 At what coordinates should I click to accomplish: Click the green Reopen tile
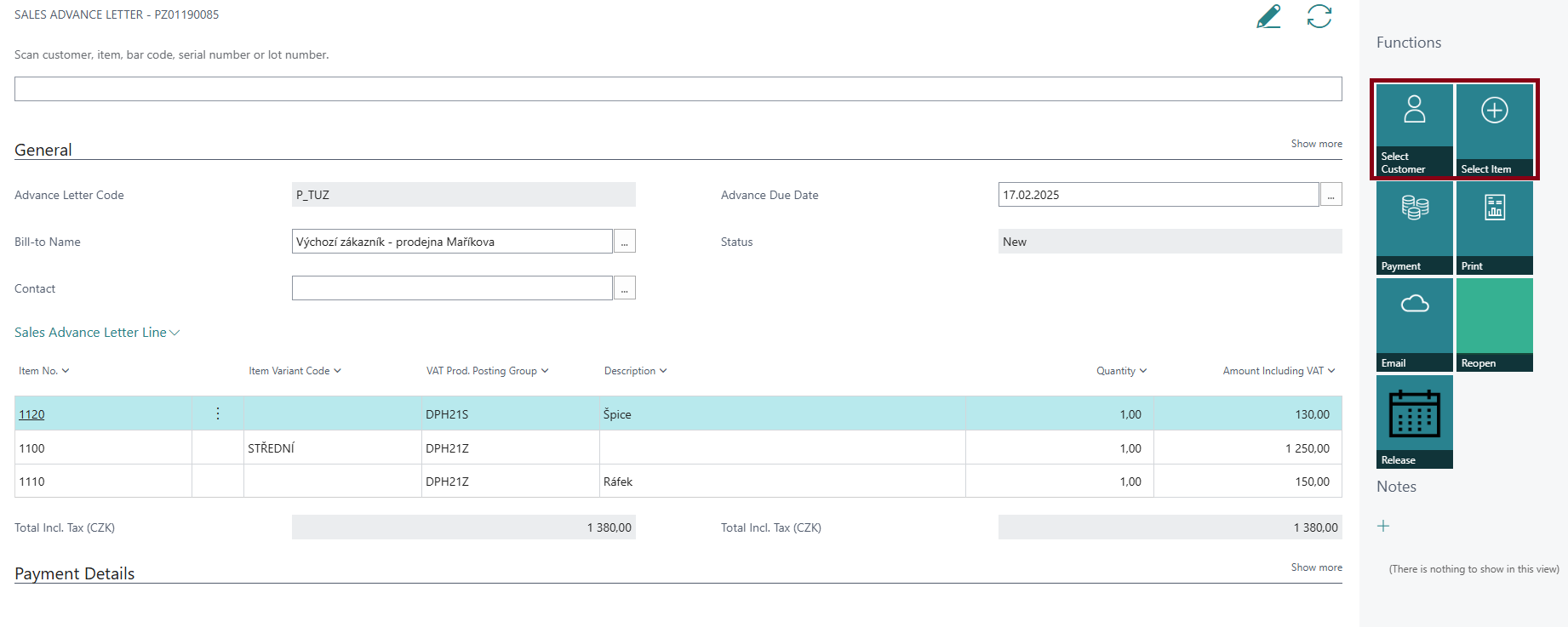[x=1495, y=325]
